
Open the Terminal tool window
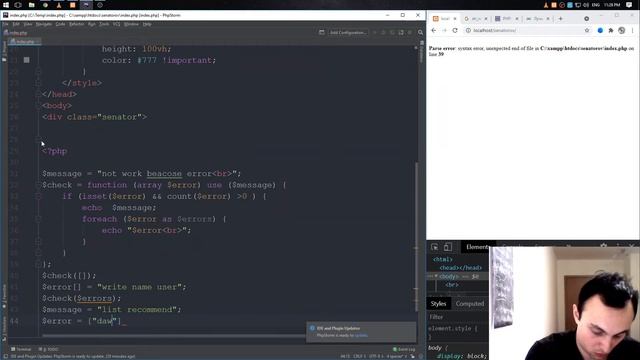(x=21, y=349)
